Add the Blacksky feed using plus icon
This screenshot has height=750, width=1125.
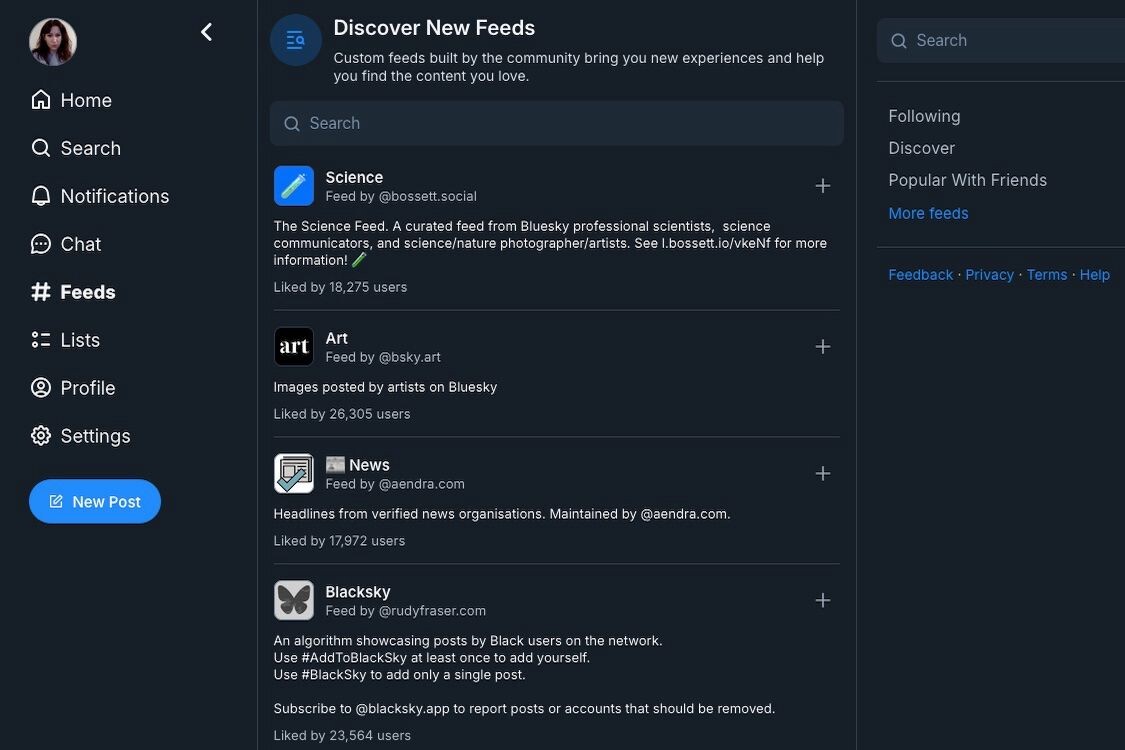tap(822, 601)
